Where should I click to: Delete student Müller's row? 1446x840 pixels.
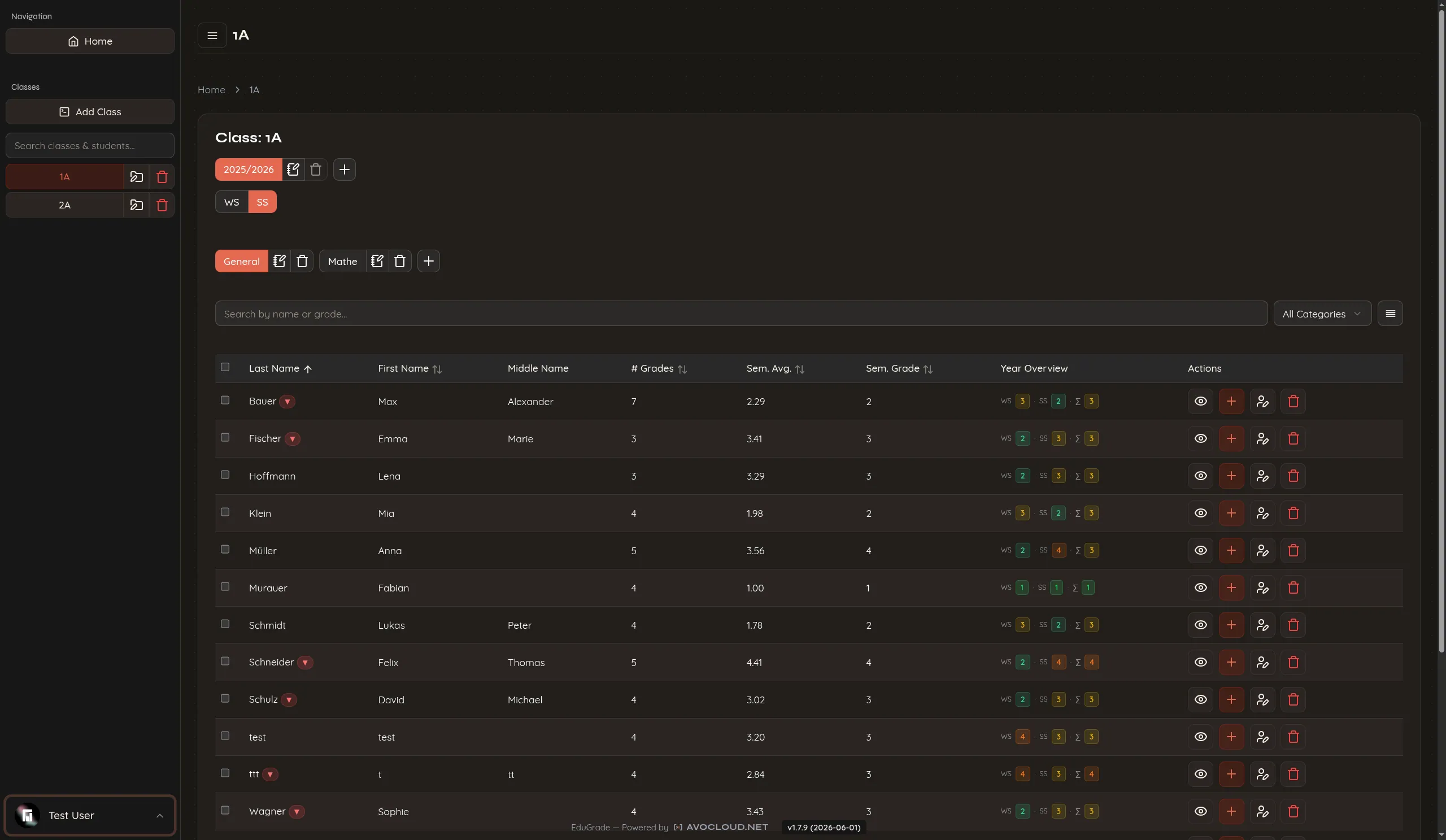pyautogui.click(x=1293, y=550)
